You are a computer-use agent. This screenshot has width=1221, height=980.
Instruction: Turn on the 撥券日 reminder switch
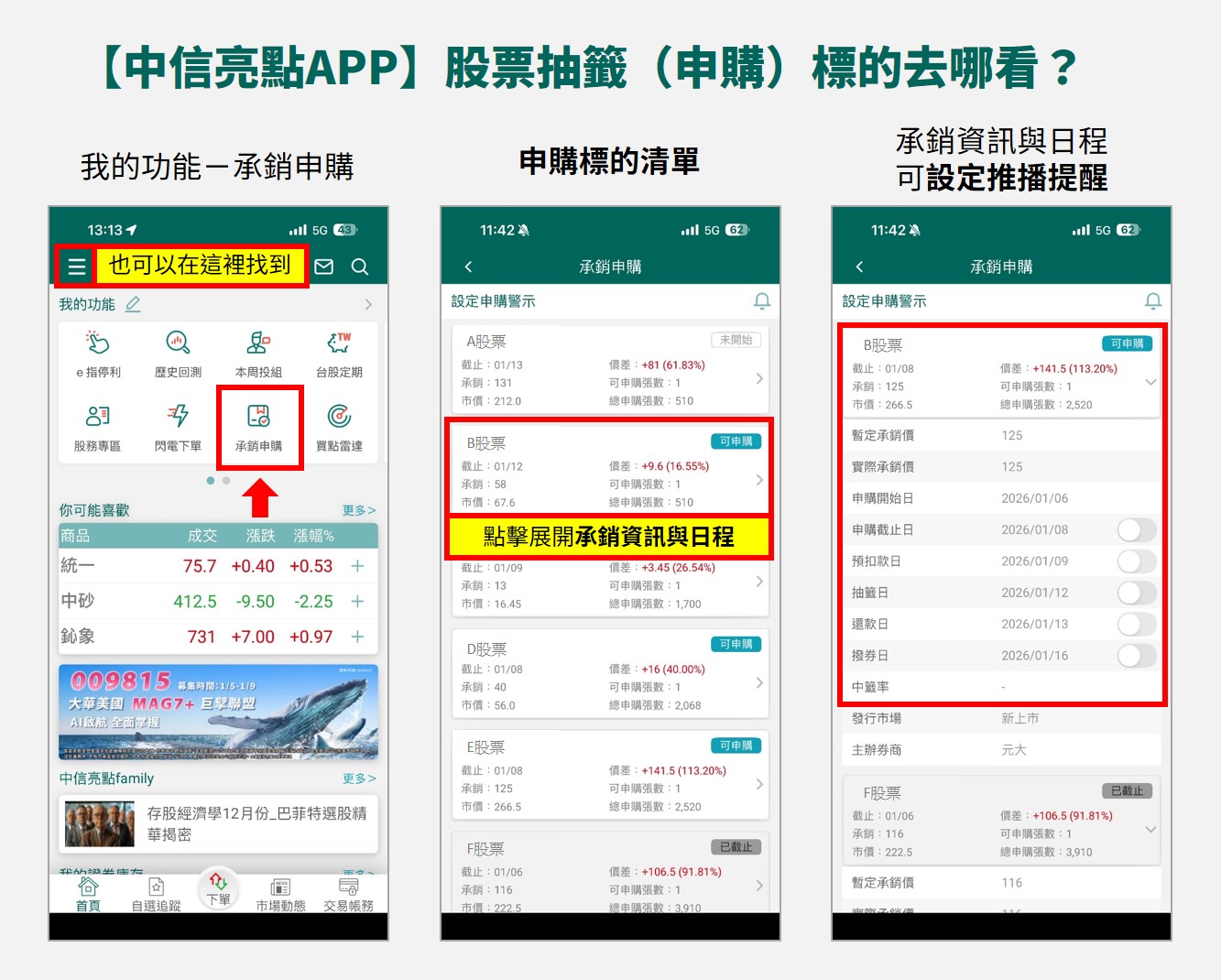pos(1136,656)
